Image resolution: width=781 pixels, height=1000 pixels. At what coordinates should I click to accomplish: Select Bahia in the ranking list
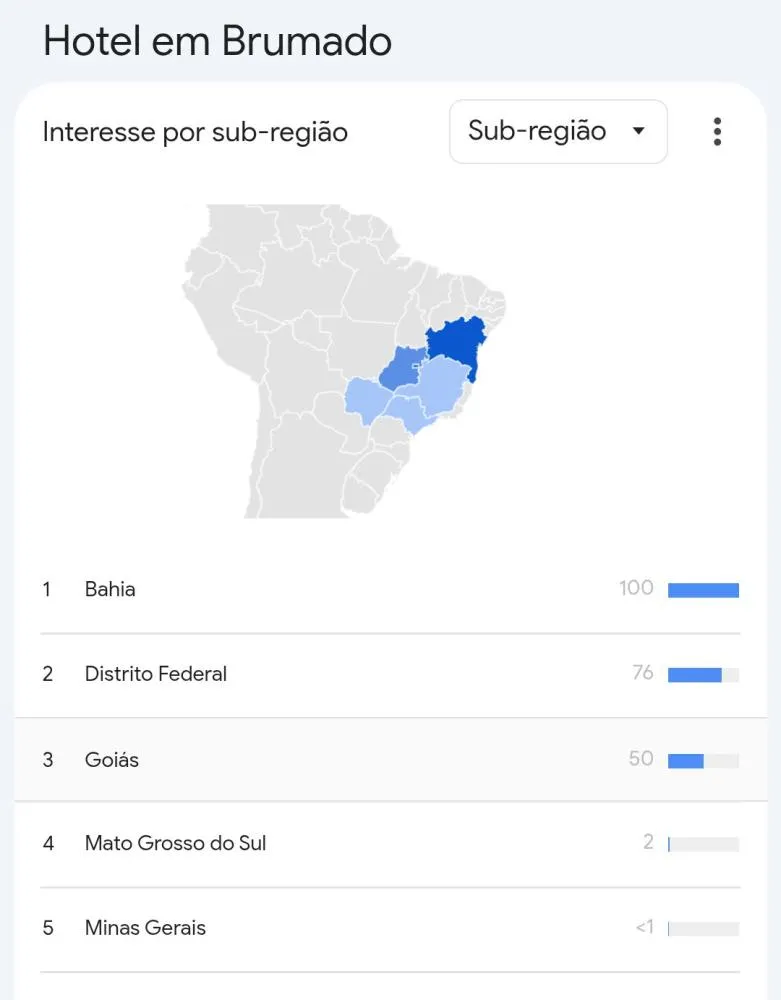click(110, 589)
